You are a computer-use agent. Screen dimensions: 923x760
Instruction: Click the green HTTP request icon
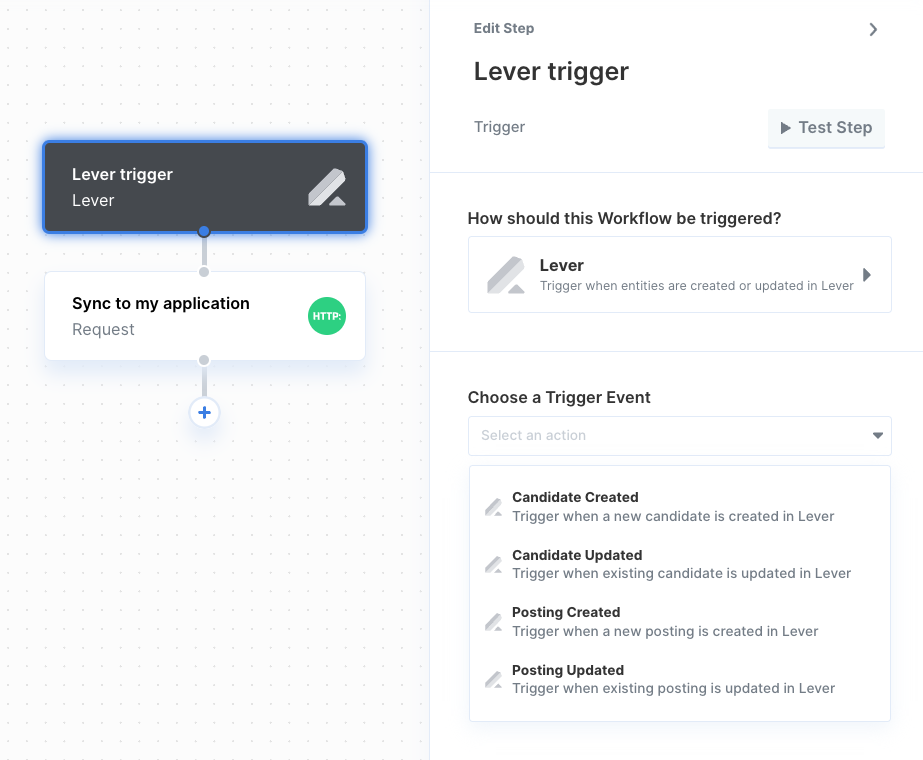327,316
